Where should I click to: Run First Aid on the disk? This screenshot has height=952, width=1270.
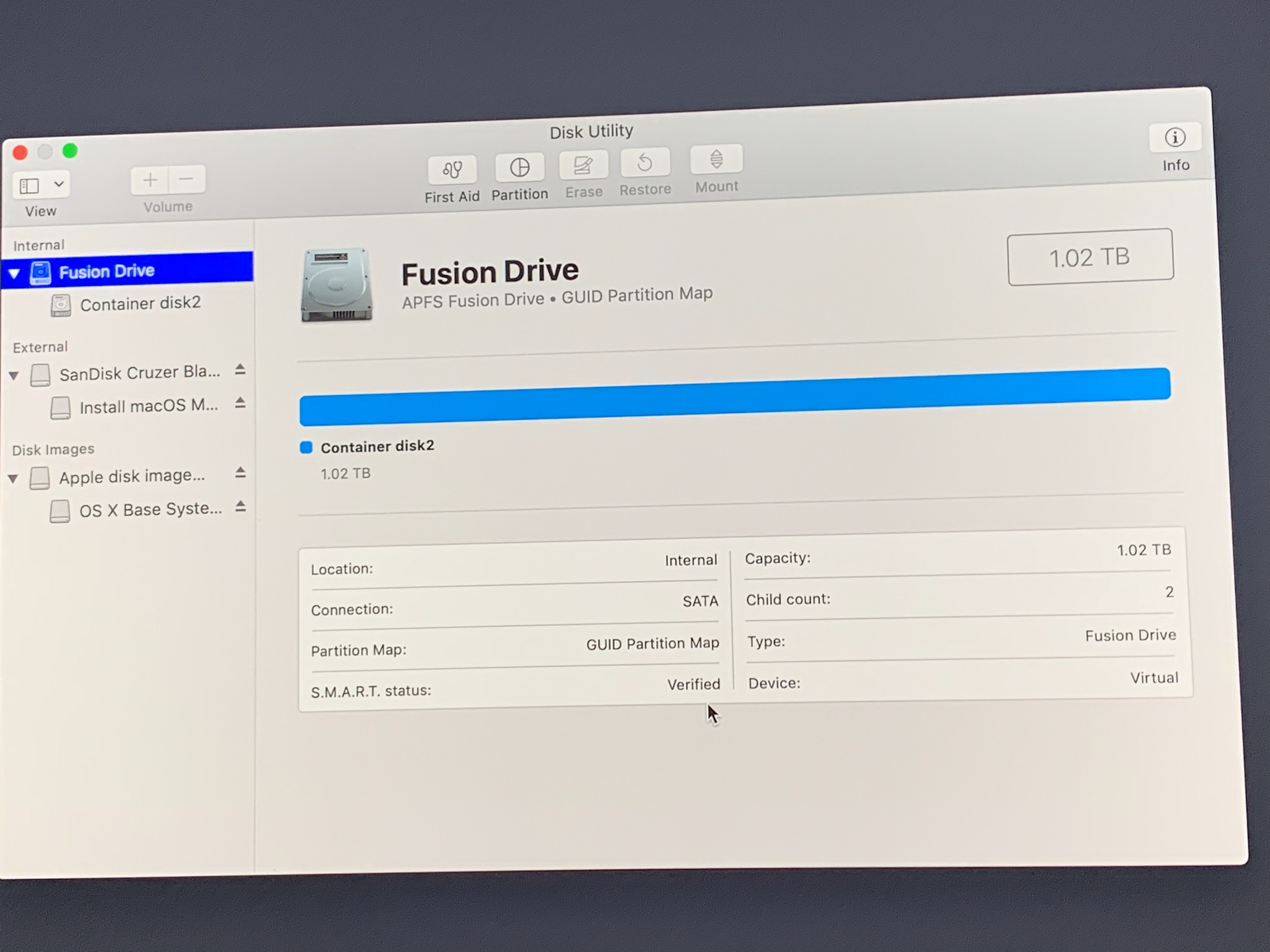[452, 170]
